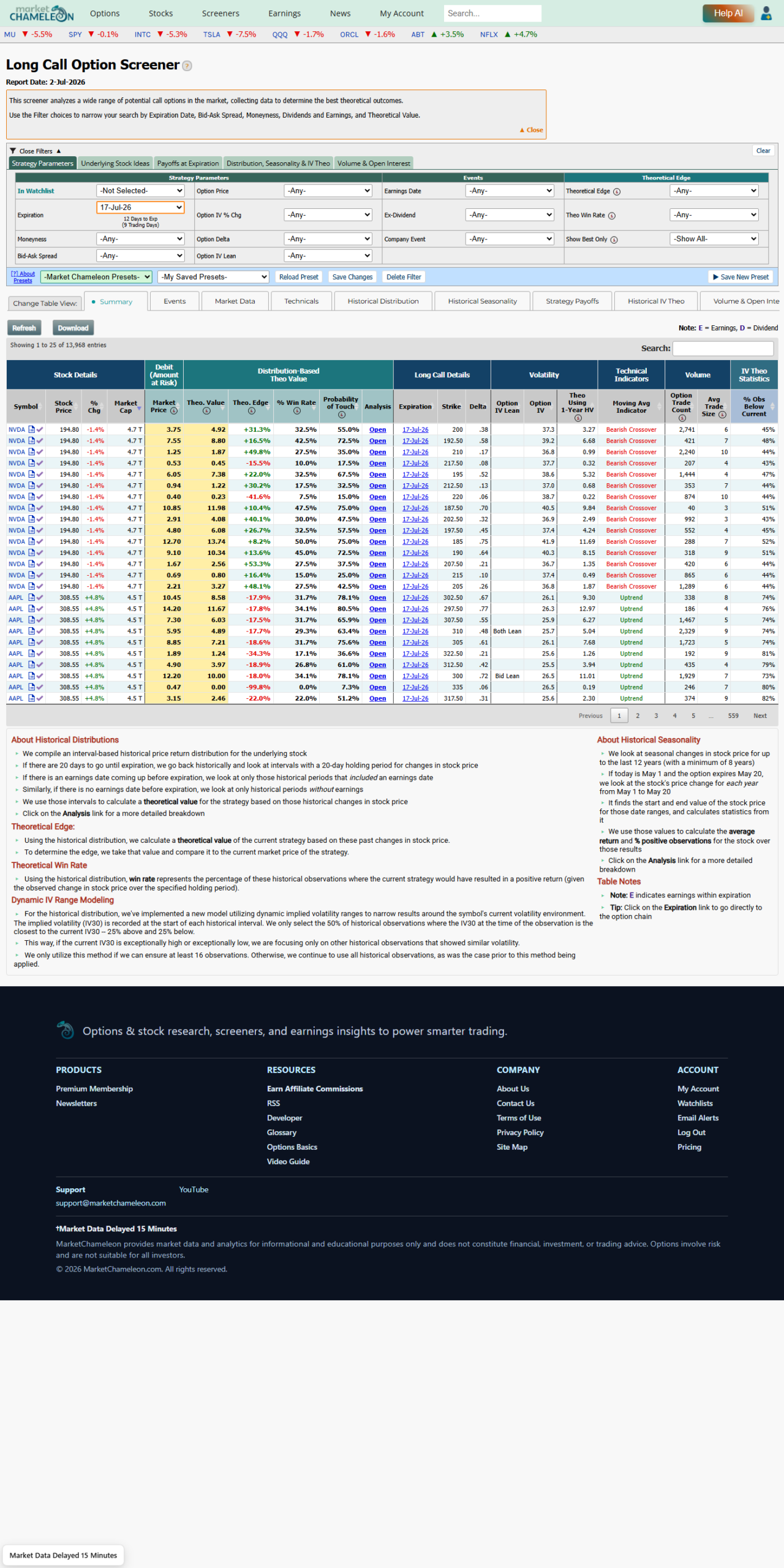Switch to Historical Distribution table view
The height and width of the screenshot is (1568, 784).
(x=383, y=301)
